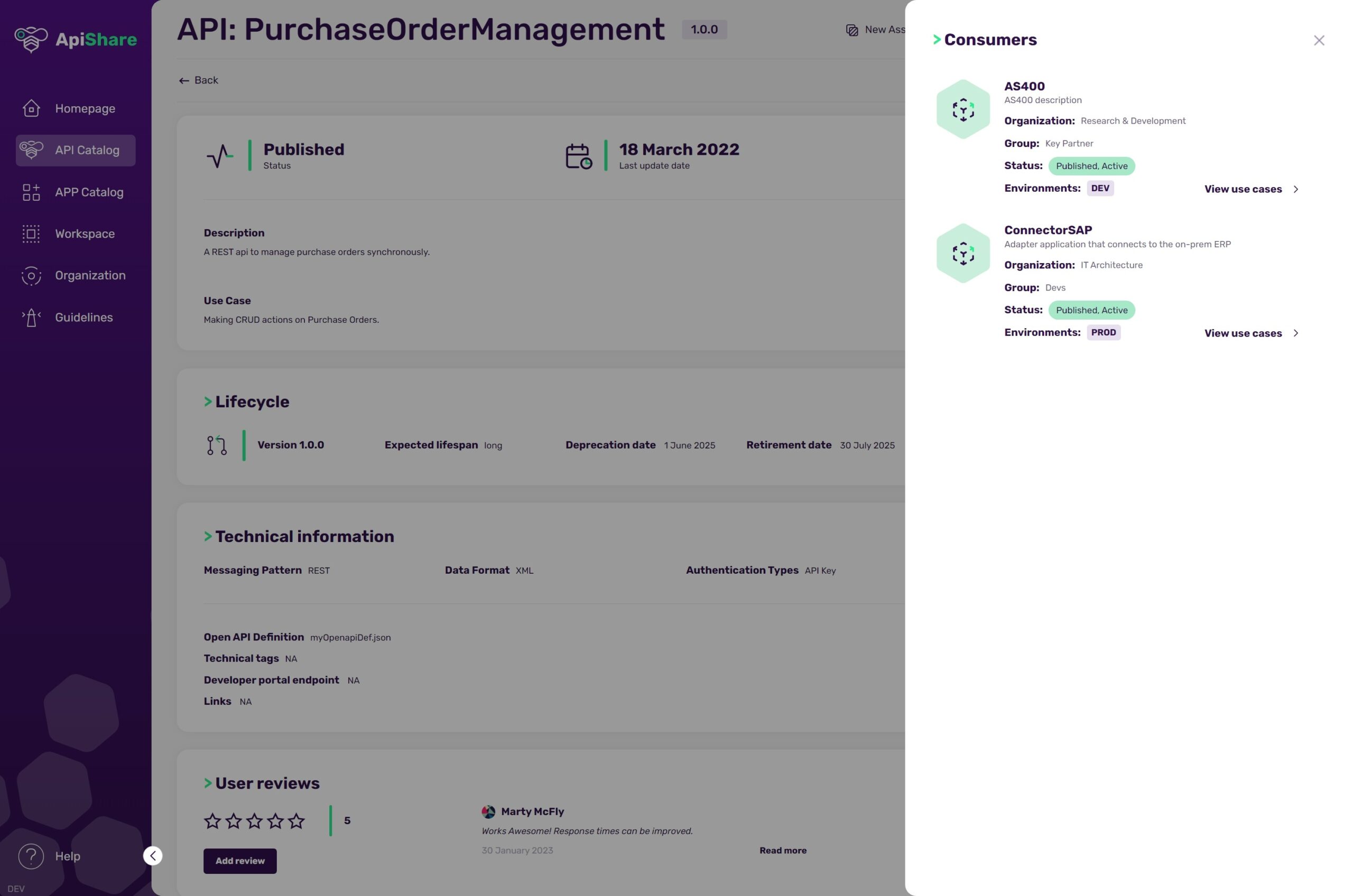Expand View use cases for AS400
The height and width of the screenshot is (896, 1353).
click(x=1250, y=189)
